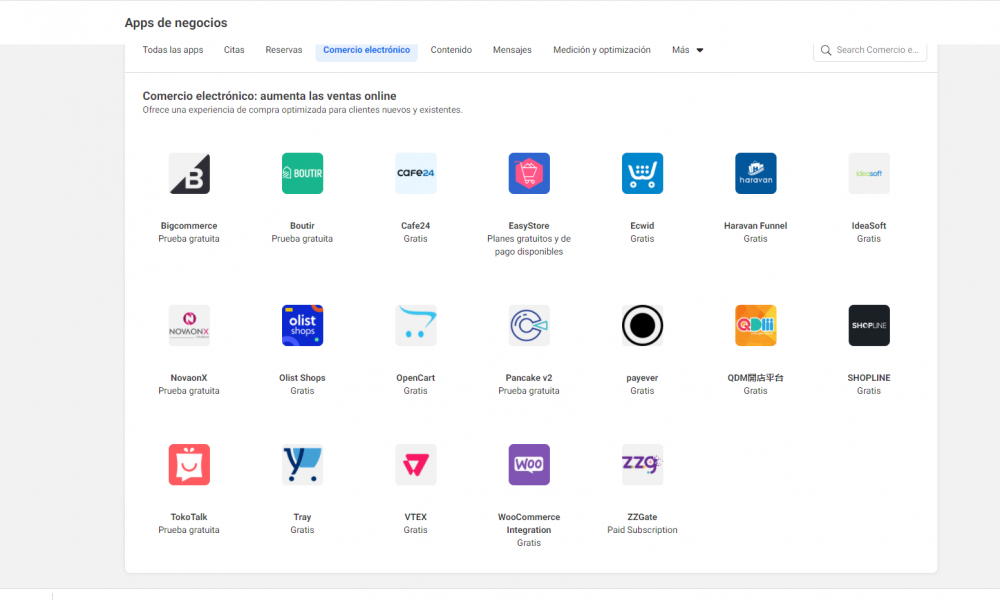Select the Comercio electrónico tab
The width and height of the screenshot is (1000, 600).
pyautogui.click(x=367, y=50)
